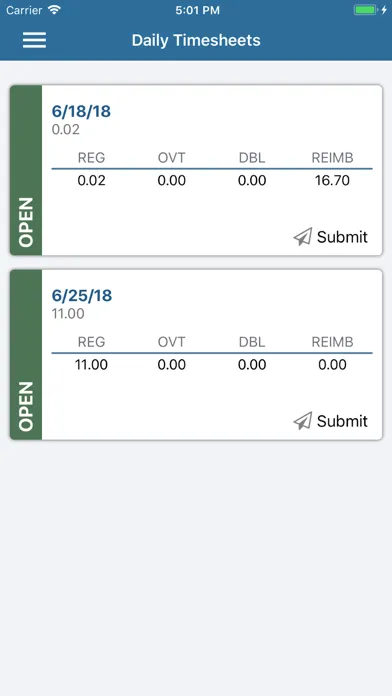Select the OPEN status bar of the 6/25/18 card

pyautogui.click(x=26, y=355)
